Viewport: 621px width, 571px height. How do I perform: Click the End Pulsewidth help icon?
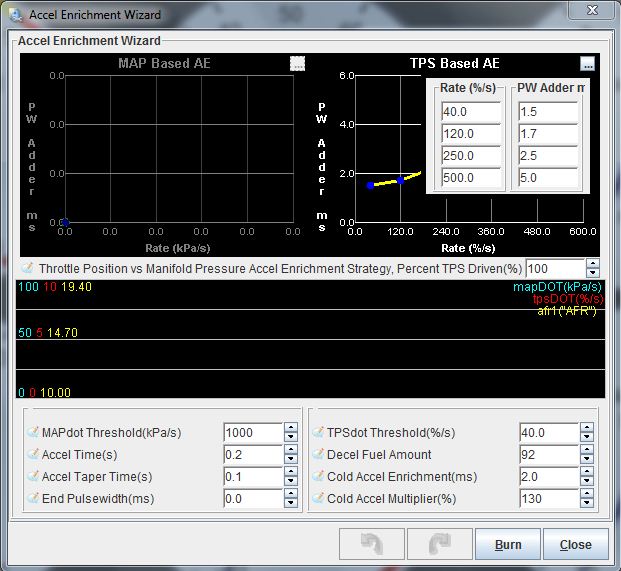tap(30, 499)
